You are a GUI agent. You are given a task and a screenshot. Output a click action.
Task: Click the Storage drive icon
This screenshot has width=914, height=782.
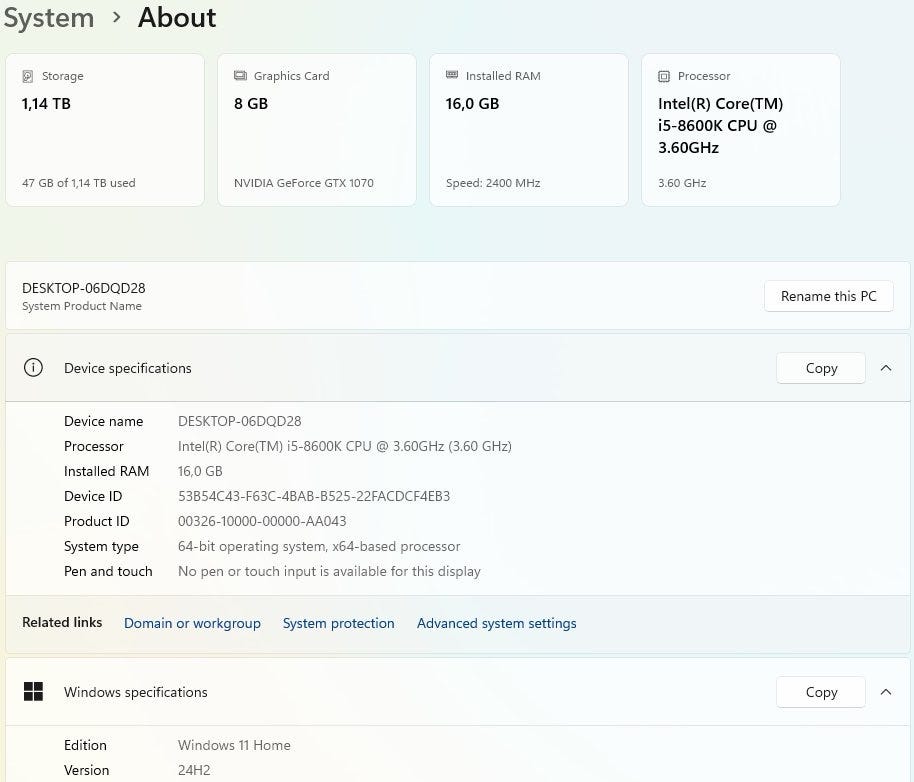[28, 76]
